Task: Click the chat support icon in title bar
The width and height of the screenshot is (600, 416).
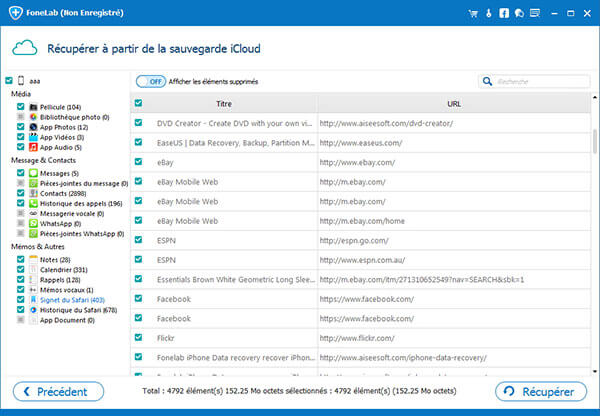Action: 519,13
